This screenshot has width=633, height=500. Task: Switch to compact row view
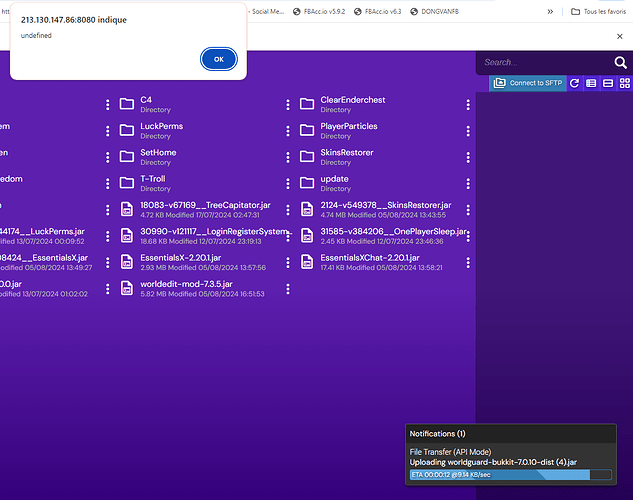click(608, 83)
